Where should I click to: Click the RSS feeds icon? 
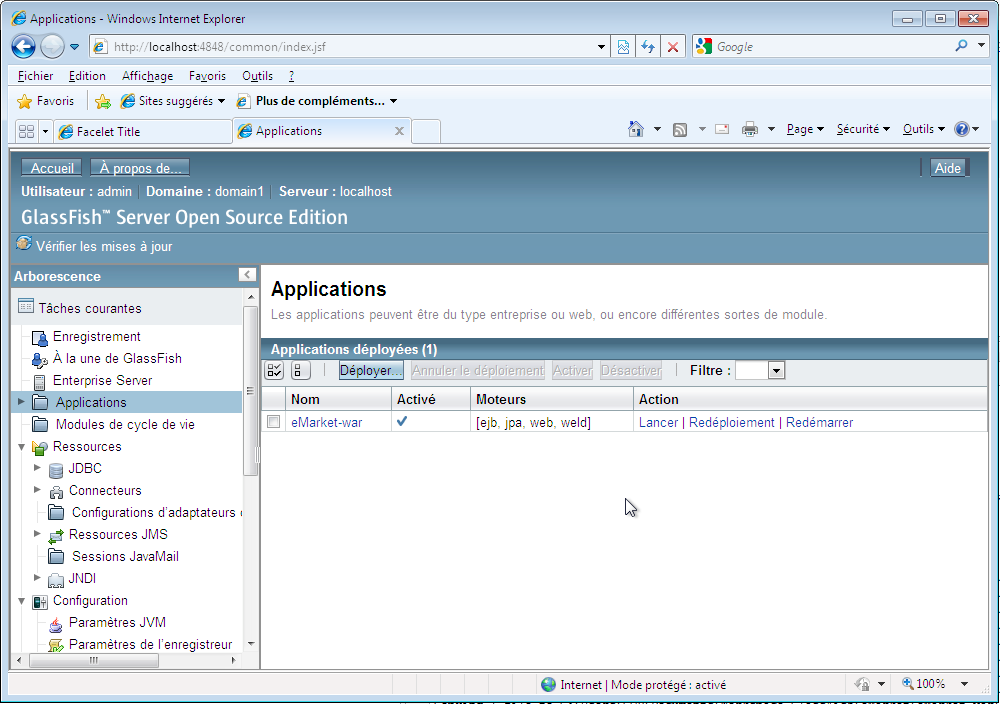point(680,130)
